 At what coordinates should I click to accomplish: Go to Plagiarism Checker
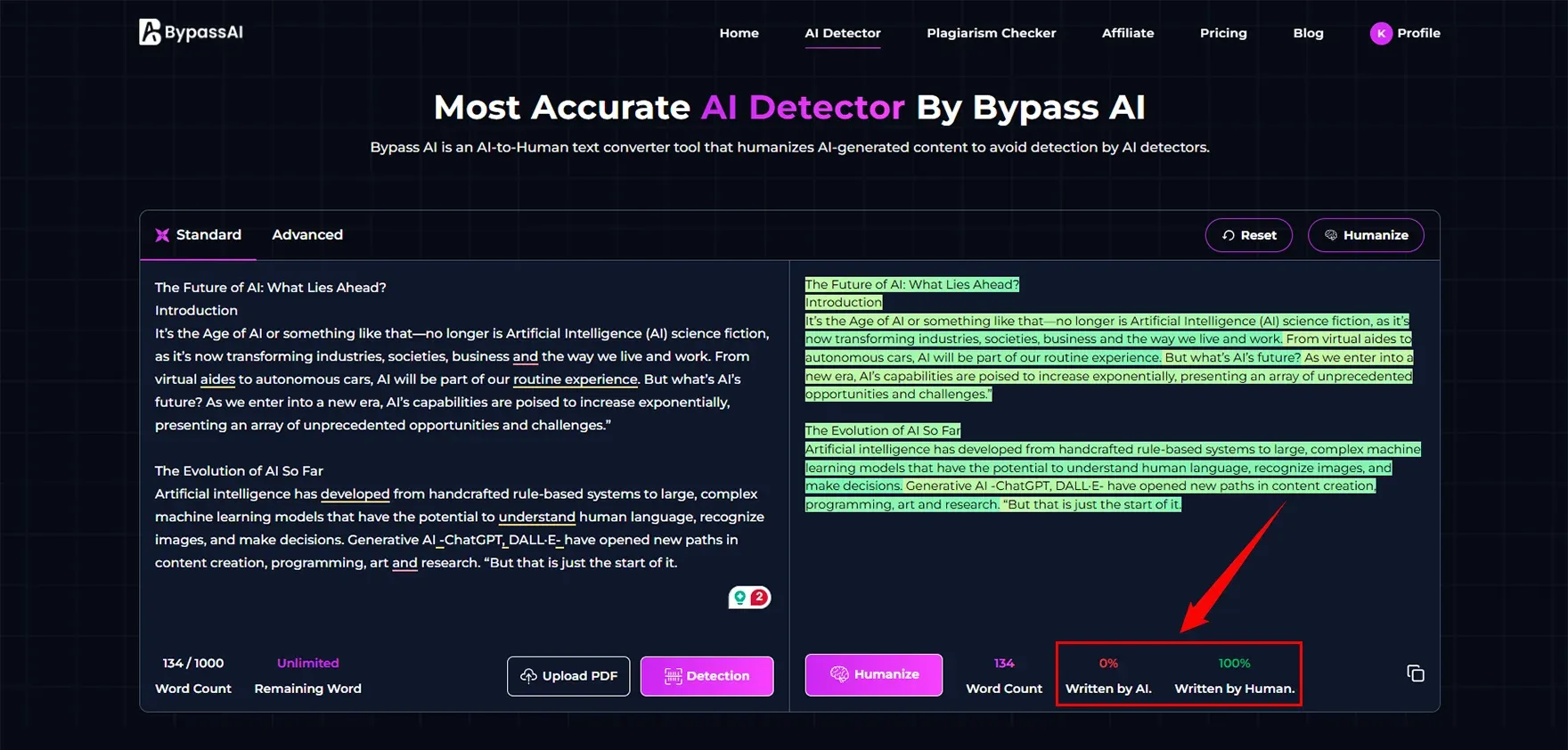point(991,33)
